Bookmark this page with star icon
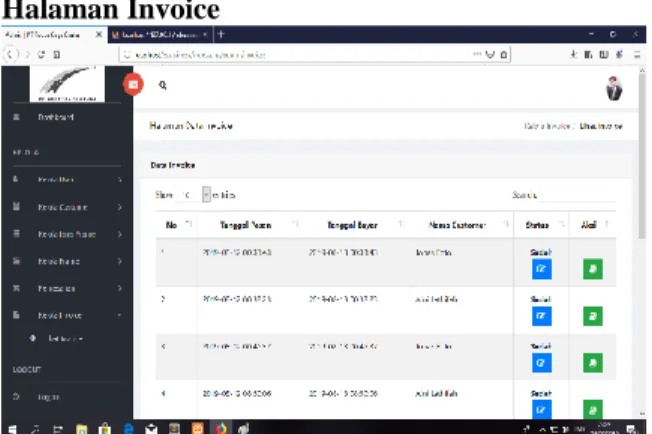Screen dimensions: 652x434 (504, 54)
